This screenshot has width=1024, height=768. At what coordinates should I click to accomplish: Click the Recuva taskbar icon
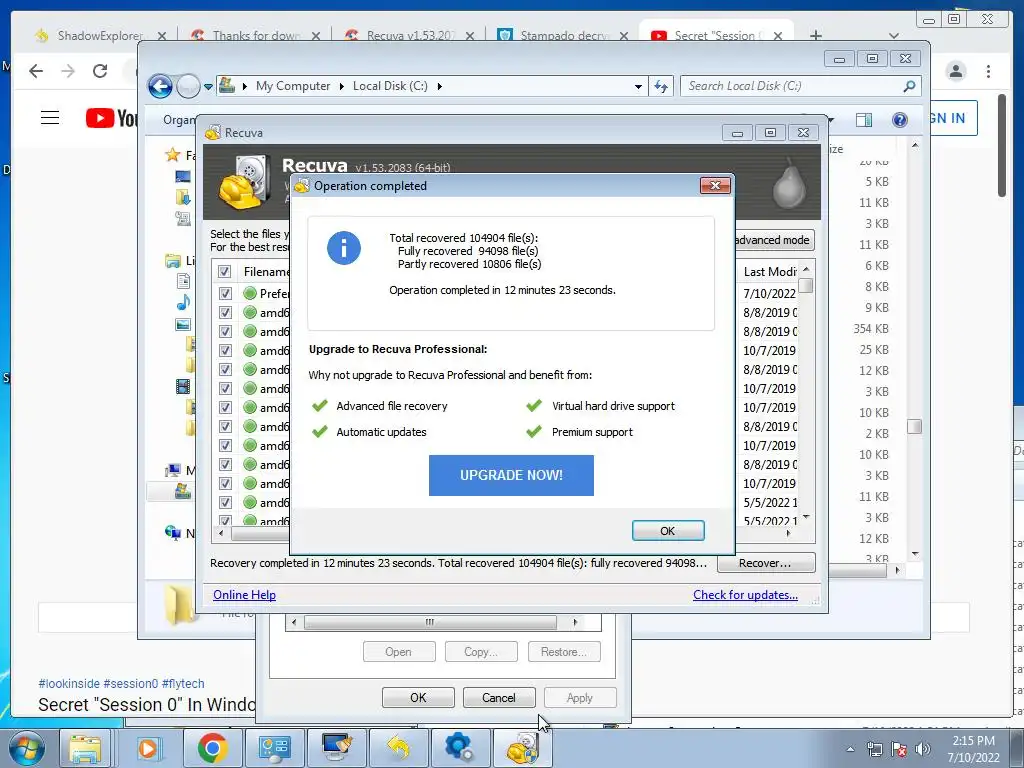[x=522, y=748]
